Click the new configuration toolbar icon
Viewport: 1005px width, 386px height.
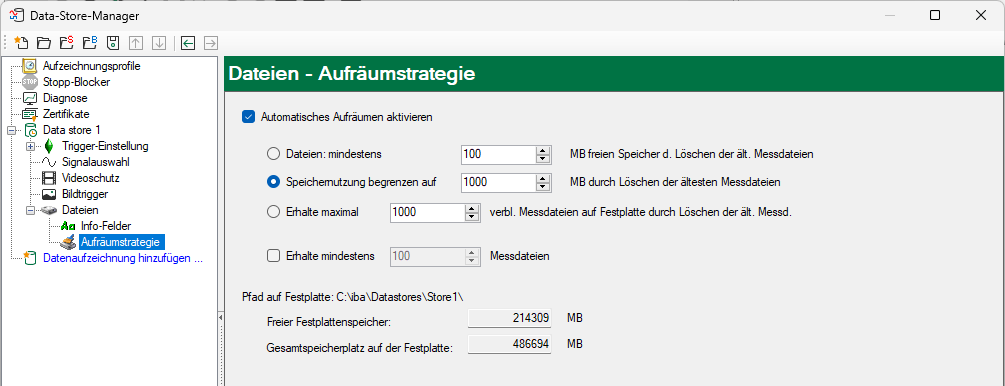point(21,43)
